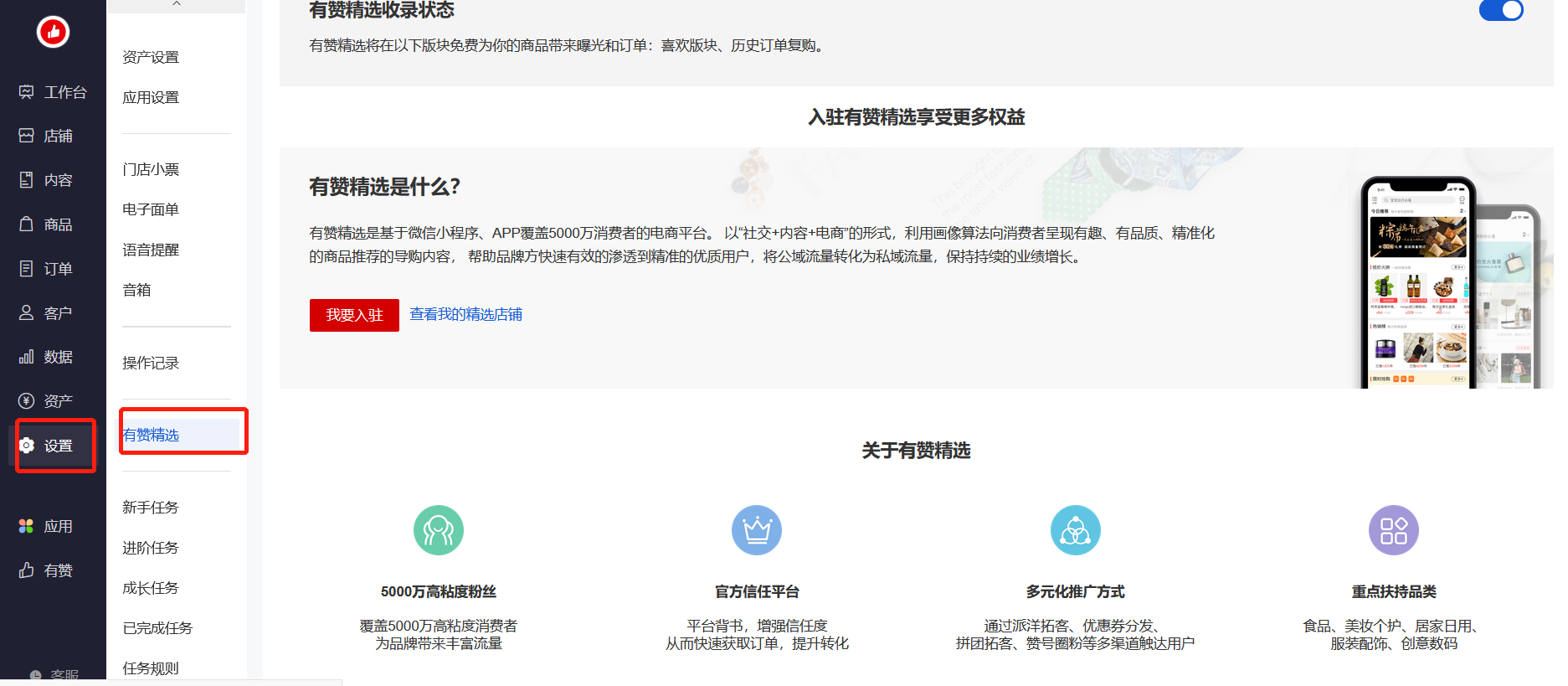Select the 设置 gear icon
This screenshot has height=686, width=1568.
point(27,446)
